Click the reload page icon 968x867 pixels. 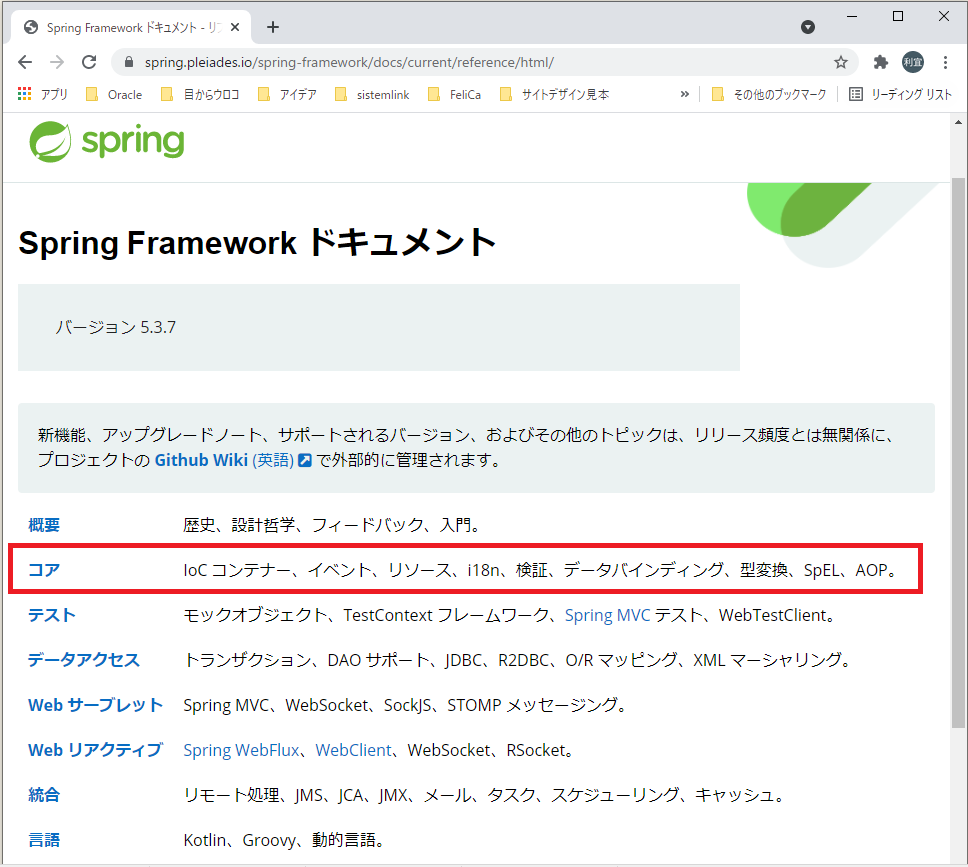point(89,61)
